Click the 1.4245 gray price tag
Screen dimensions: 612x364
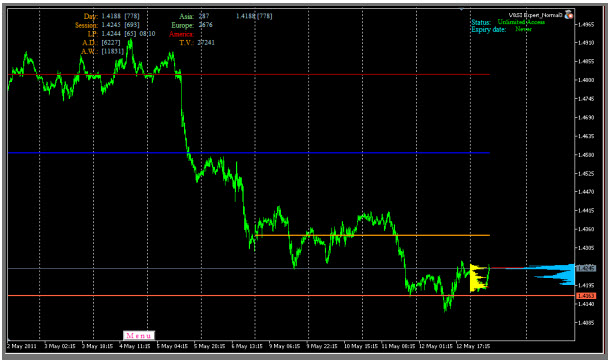[x=586, y=268]
